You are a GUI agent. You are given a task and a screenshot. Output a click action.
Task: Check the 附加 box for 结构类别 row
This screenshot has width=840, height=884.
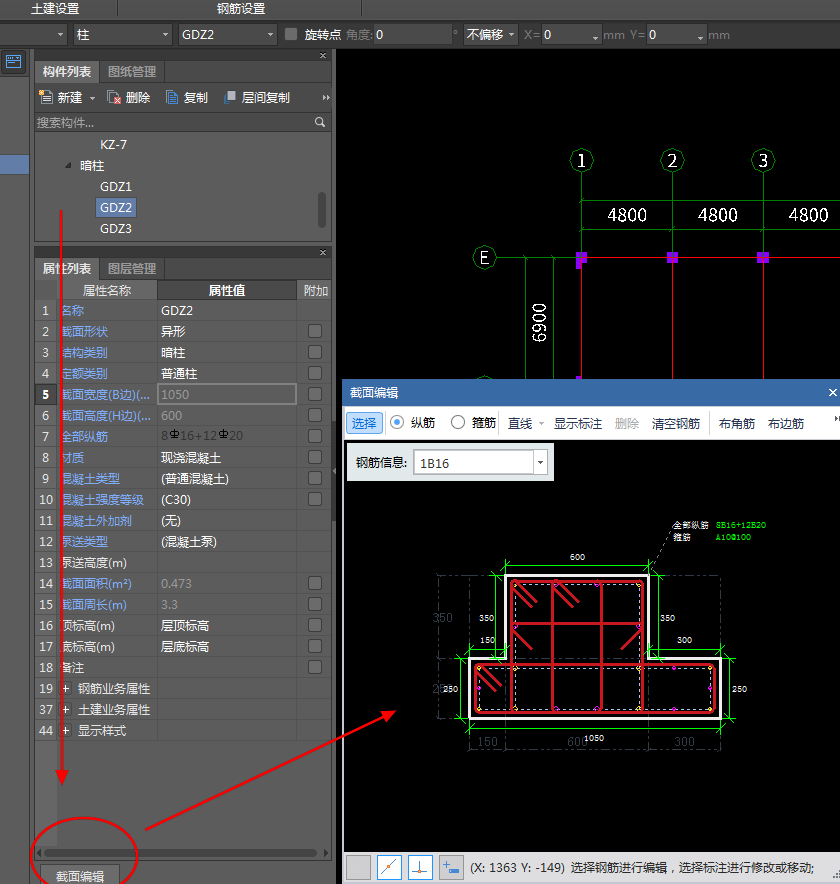pyautogui.click(x=315, y=352)
